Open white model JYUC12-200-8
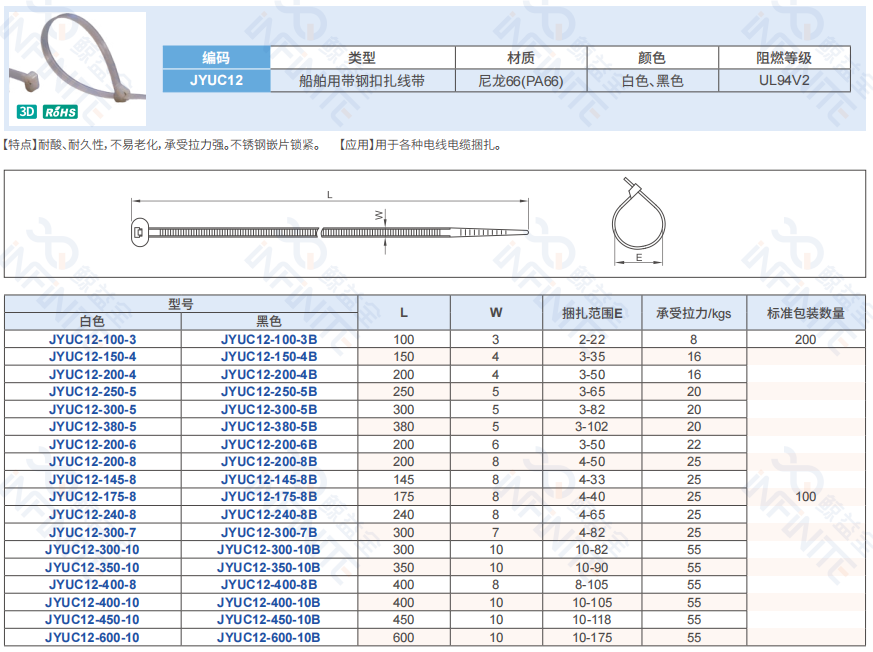The width and height of the screenshot is (873, 652). click(92, 462)
